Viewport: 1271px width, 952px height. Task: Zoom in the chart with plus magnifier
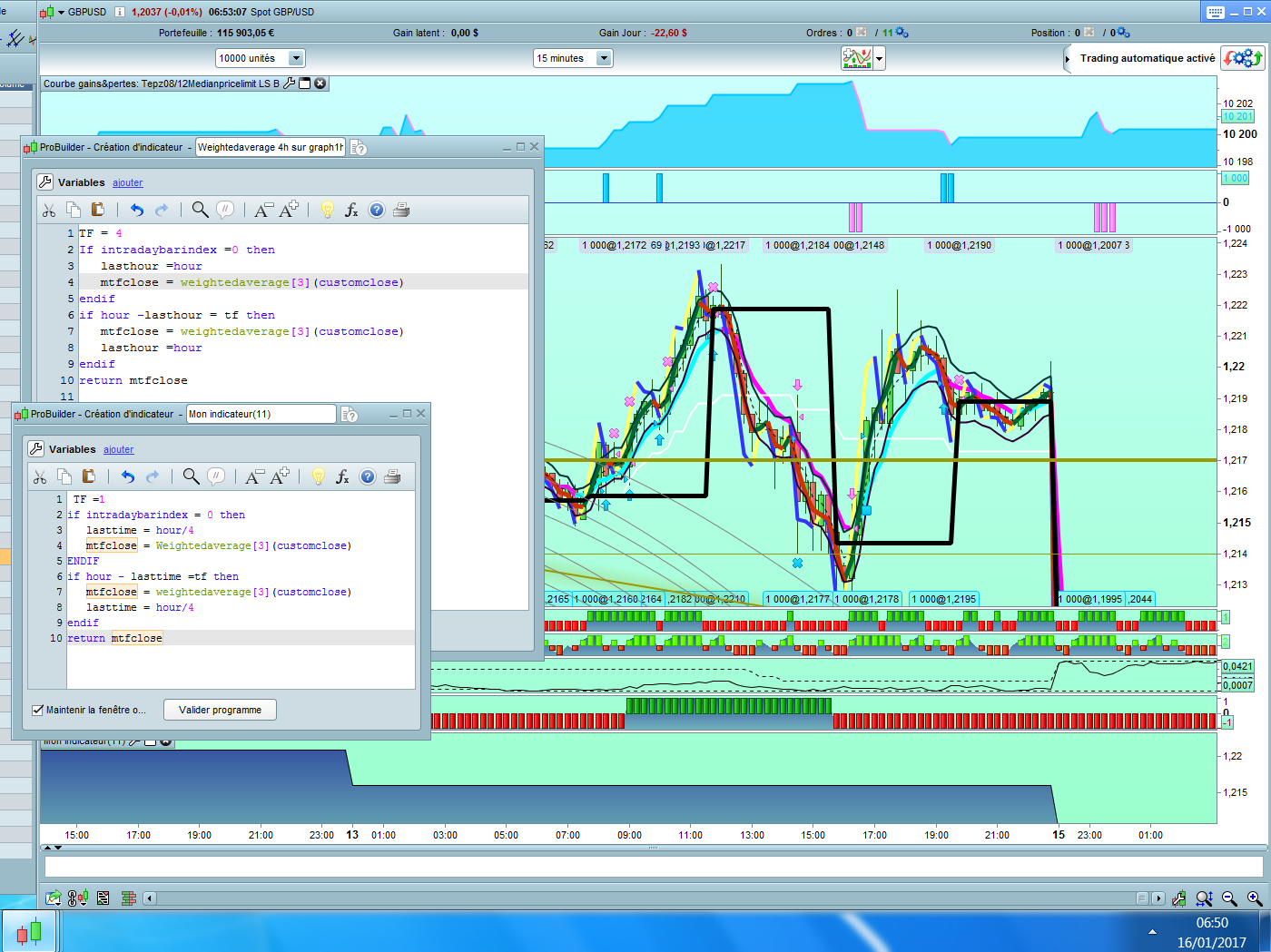coord(1255,898)
